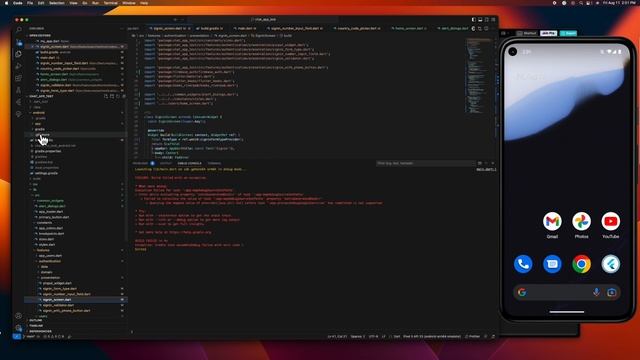Open settings.gradle in the explorer
The image size is (640, 360).
46,173
